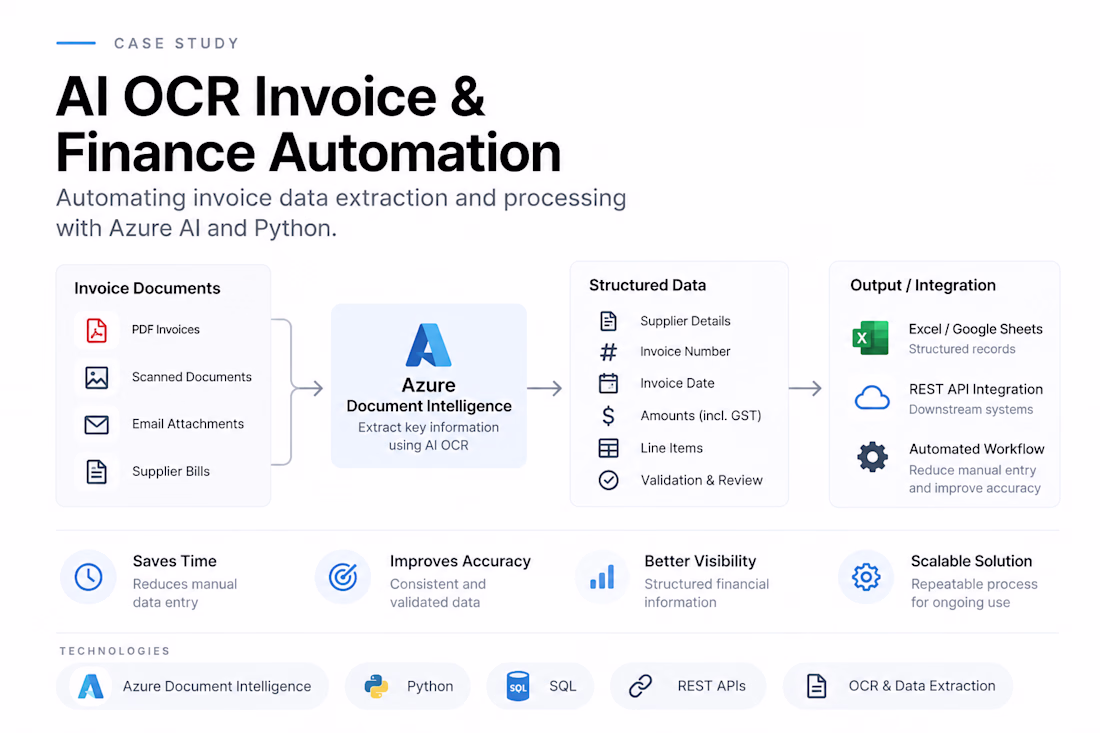The width and height of the screenshot is (1100, 733).
Task: Click the Invoice Date calendar icon
Action: [608, 383]
